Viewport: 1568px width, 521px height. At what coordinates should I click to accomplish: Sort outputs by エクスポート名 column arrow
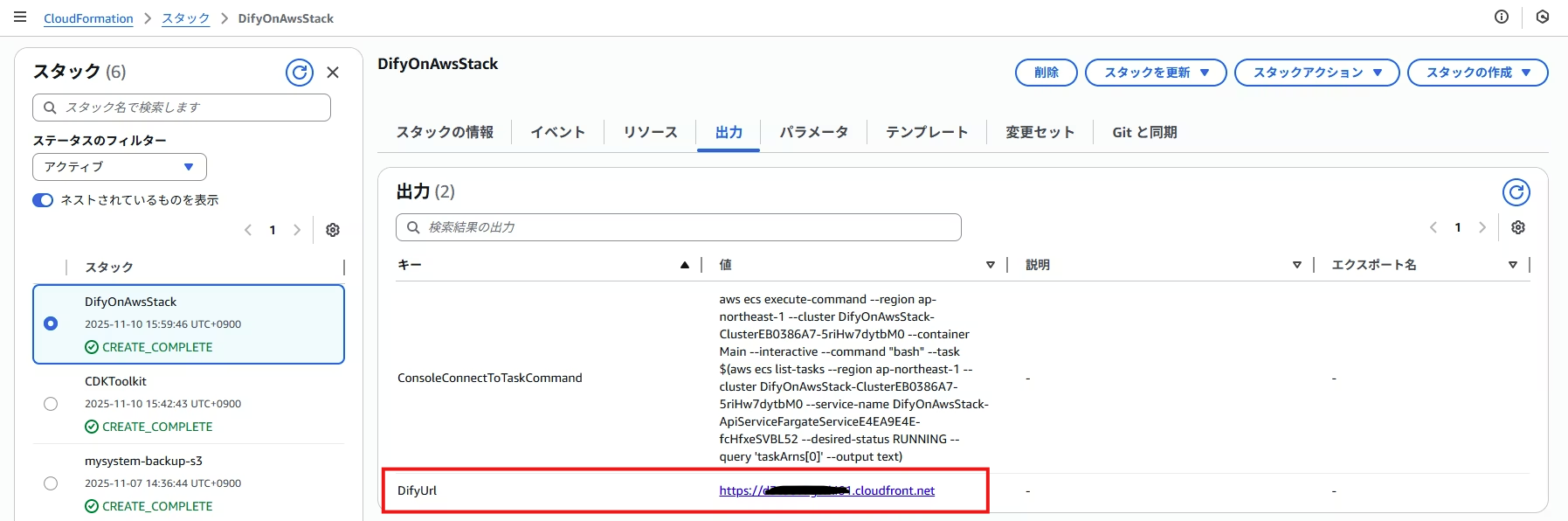coord(1513,265)
